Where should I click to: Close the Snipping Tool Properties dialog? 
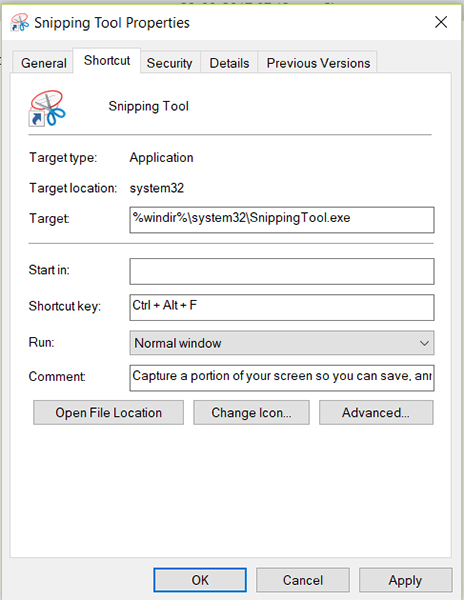[x=441, y=22]
